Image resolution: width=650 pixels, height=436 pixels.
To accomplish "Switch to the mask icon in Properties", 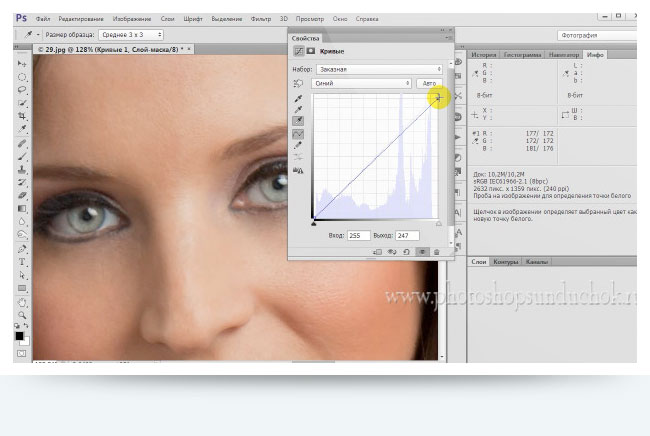I will click(x=310, y=51).
